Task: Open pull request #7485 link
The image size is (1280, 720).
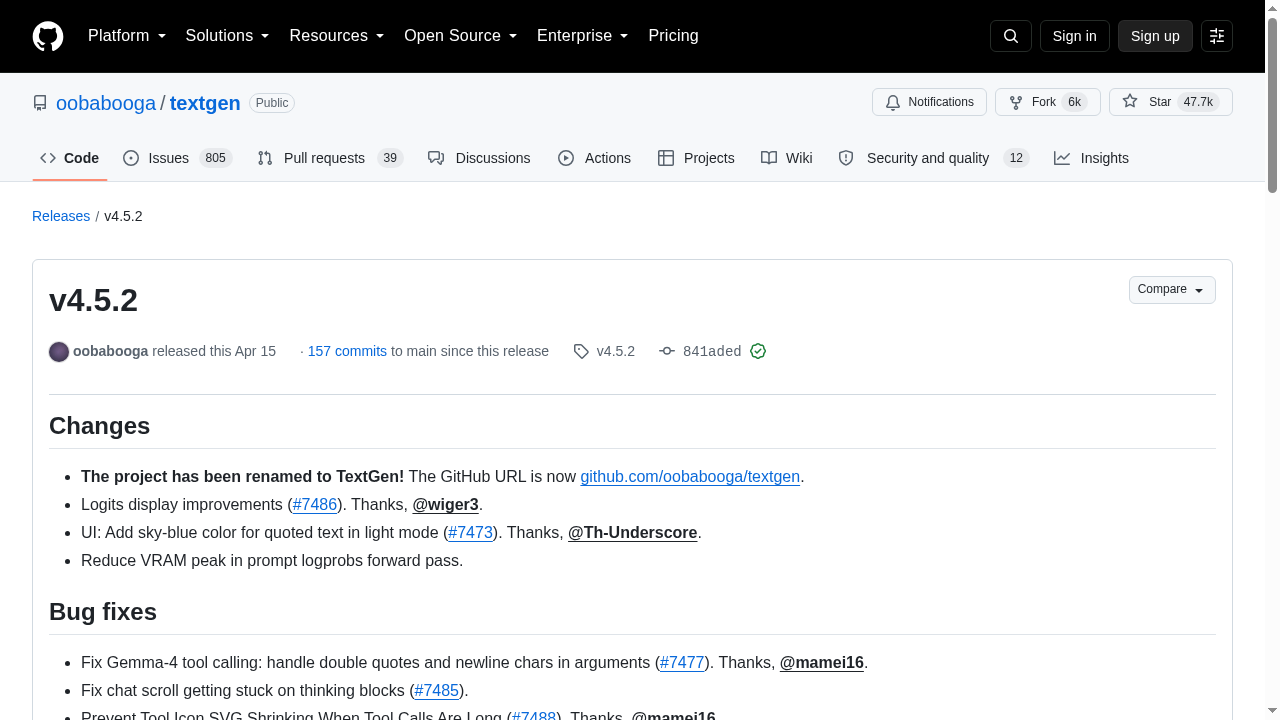Action: click(437, 691)
